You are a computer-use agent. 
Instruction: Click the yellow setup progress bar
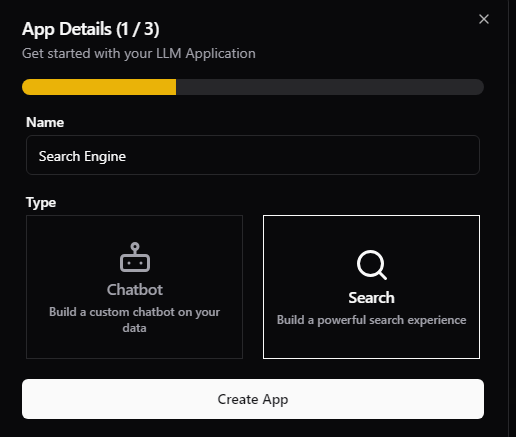[253, 87]
